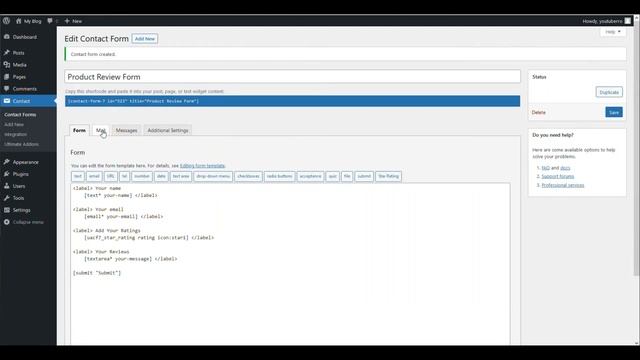Click the blue Save button
The width and height of the screenshot is (640, 360).
614,112
